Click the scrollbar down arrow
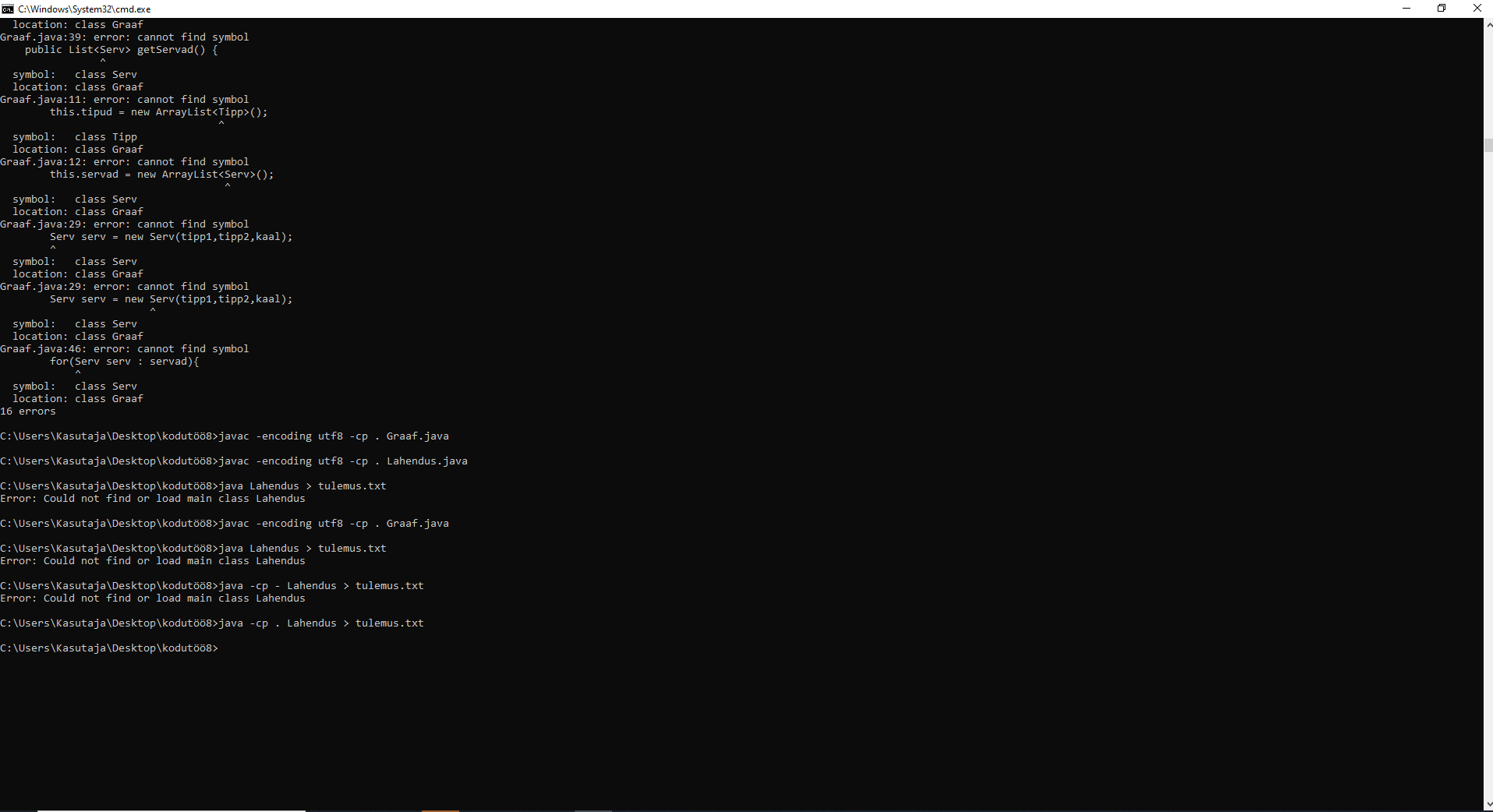The height and width of the screenshot is (812, 1493). click(x=1488, y=804)
